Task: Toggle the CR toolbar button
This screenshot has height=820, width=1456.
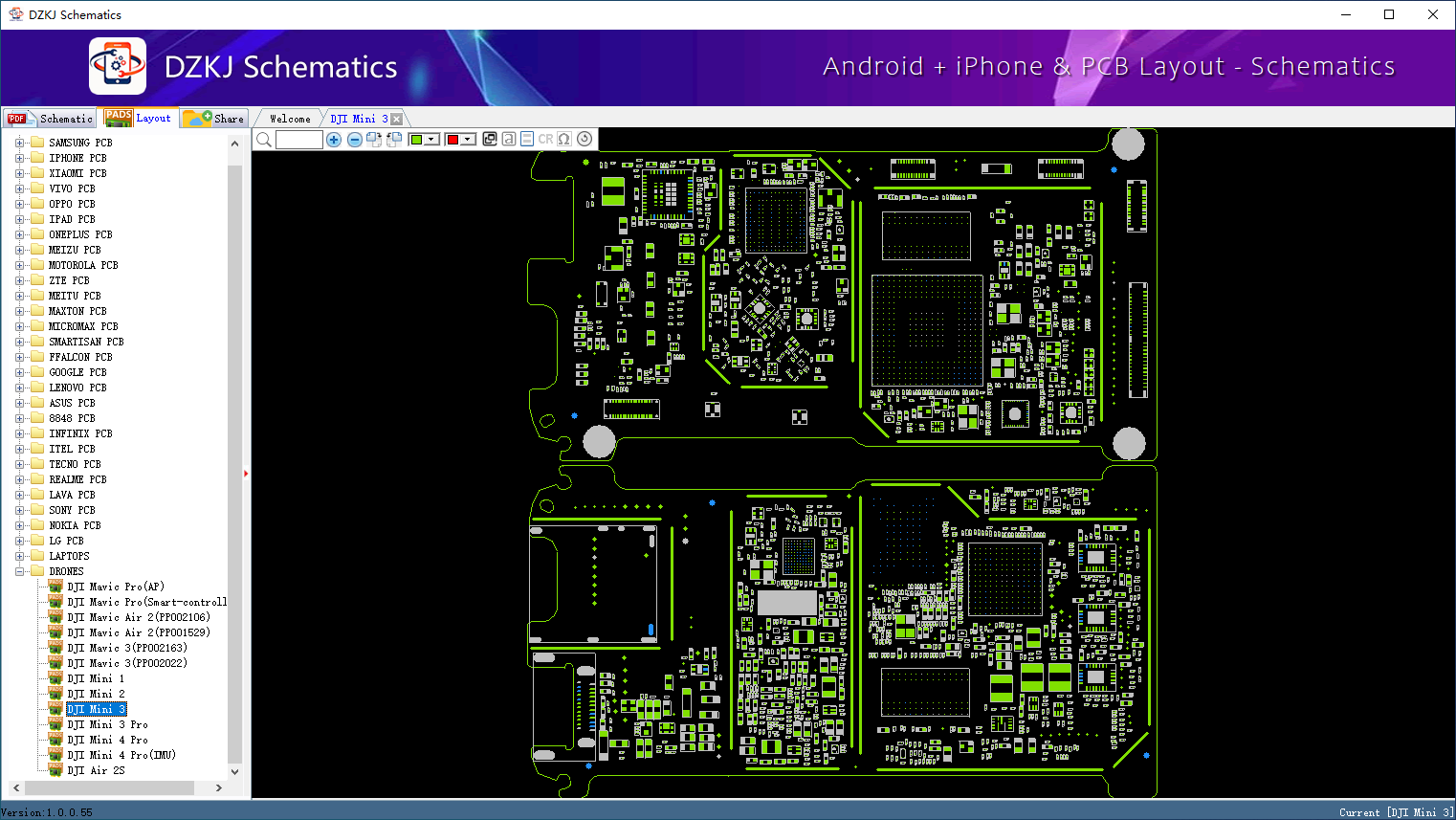Action: [x=545, y=139]
